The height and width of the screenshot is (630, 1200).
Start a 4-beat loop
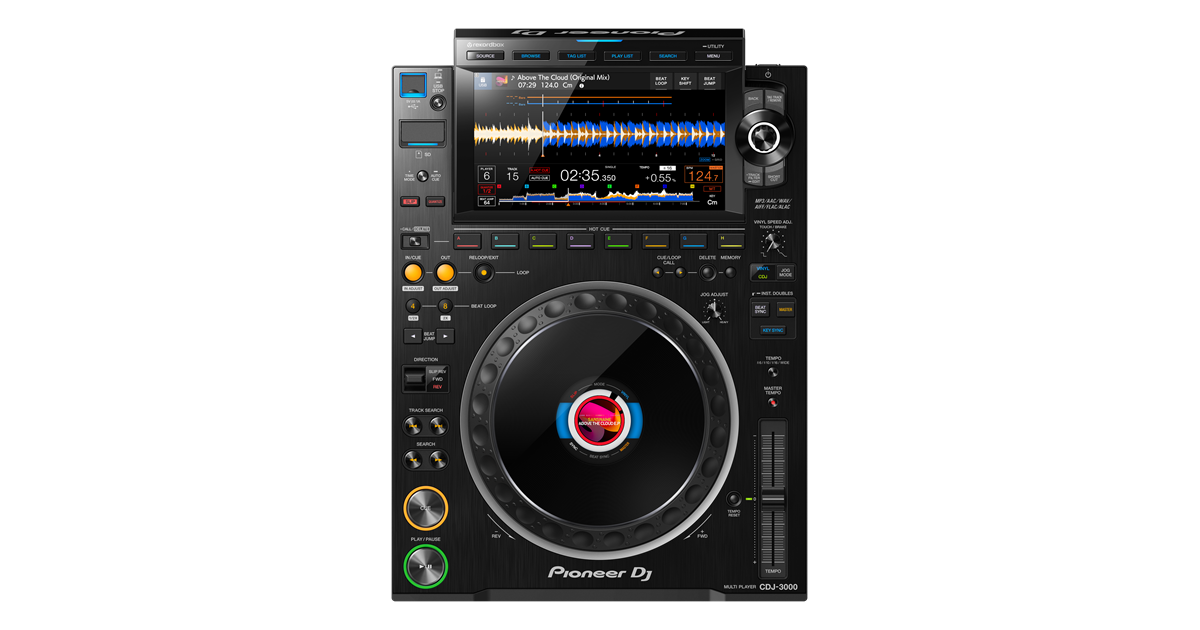click(x=413, y=306)
